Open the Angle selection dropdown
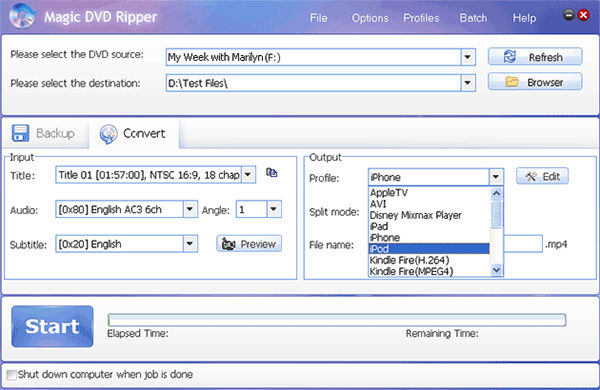This screenshot has width=600, height=390. coord(273,209)
